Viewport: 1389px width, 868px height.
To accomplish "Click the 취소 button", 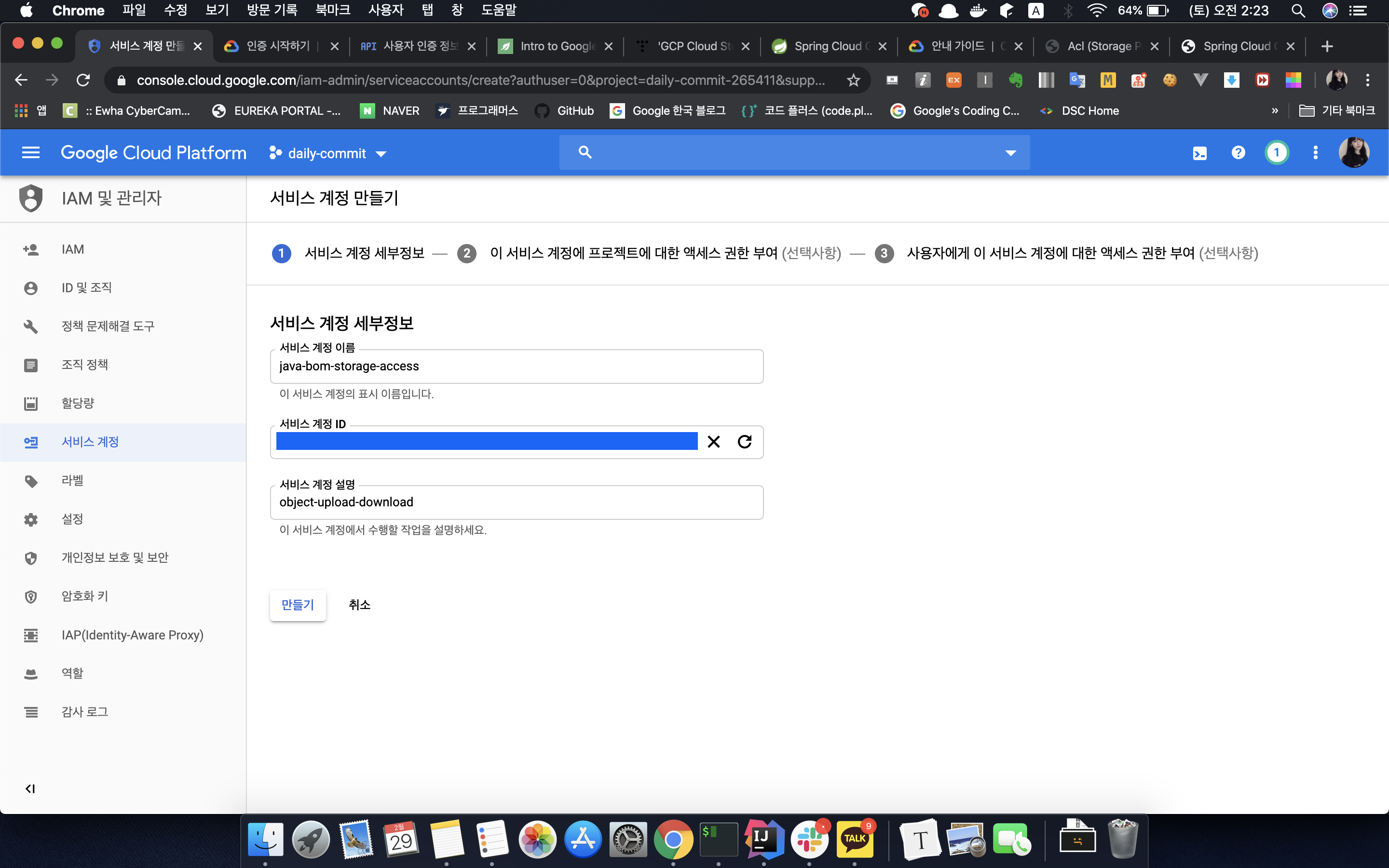I will tap(359, 605).
